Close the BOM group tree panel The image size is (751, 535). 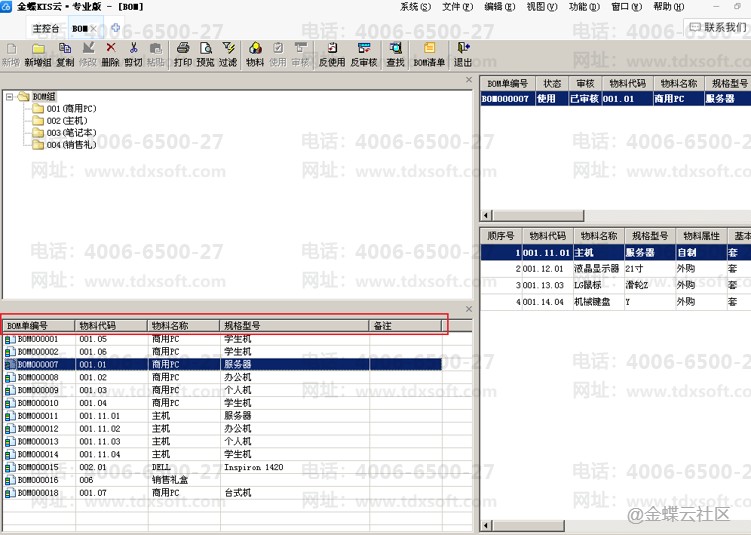469,80
